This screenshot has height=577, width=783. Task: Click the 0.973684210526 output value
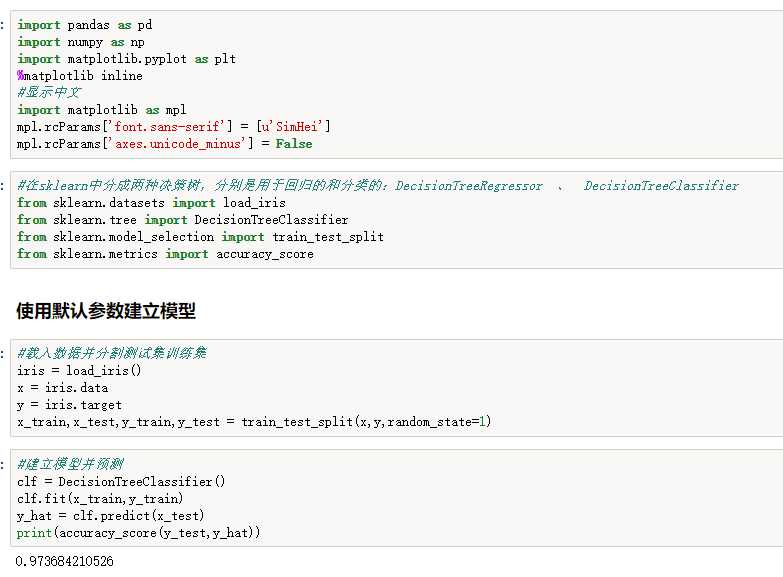click(x=65, y=562)
